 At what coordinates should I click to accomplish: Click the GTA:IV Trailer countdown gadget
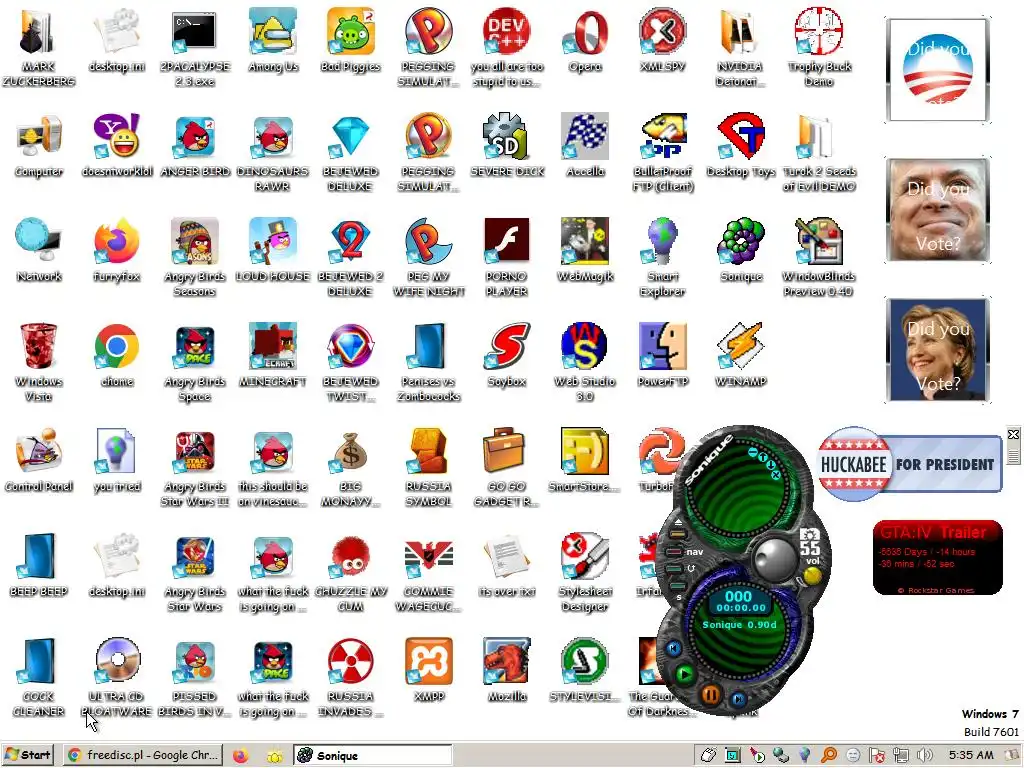coord(937,557)
